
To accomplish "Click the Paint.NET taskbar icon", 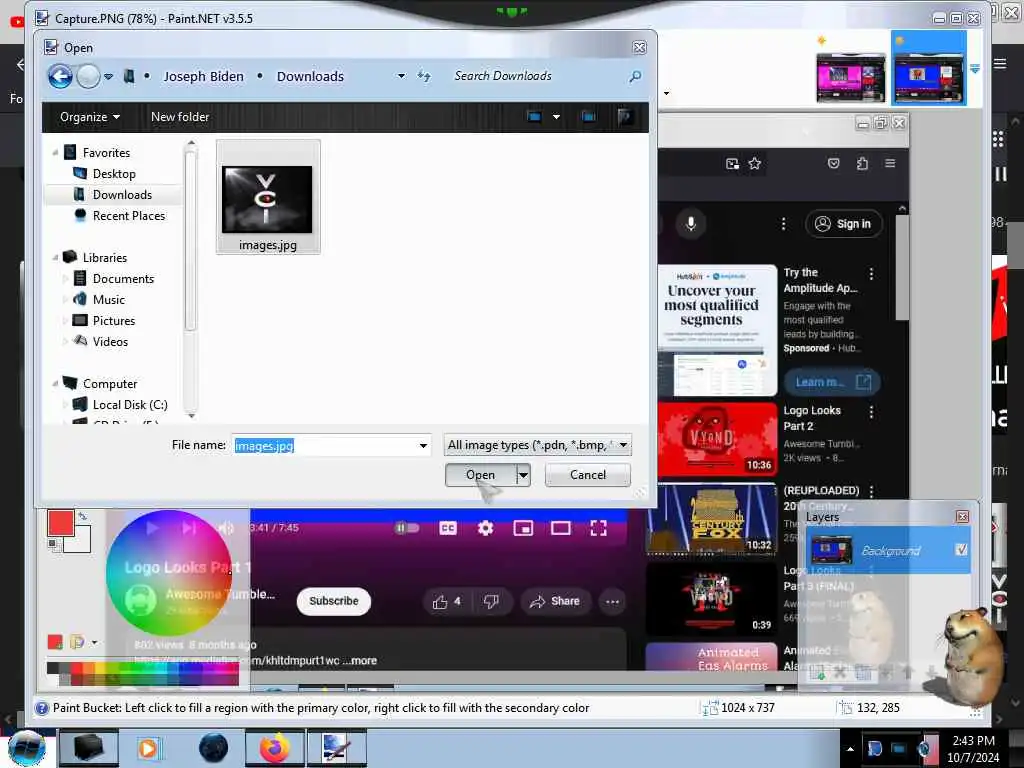I will click(x=337, y=748).
